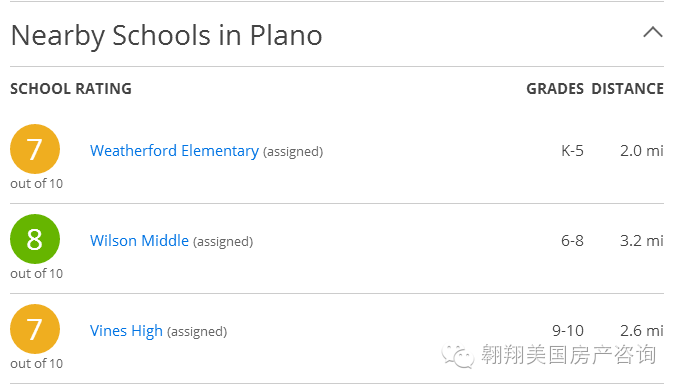
Task: Open the Vines High school link
Action: click(126, 331)
